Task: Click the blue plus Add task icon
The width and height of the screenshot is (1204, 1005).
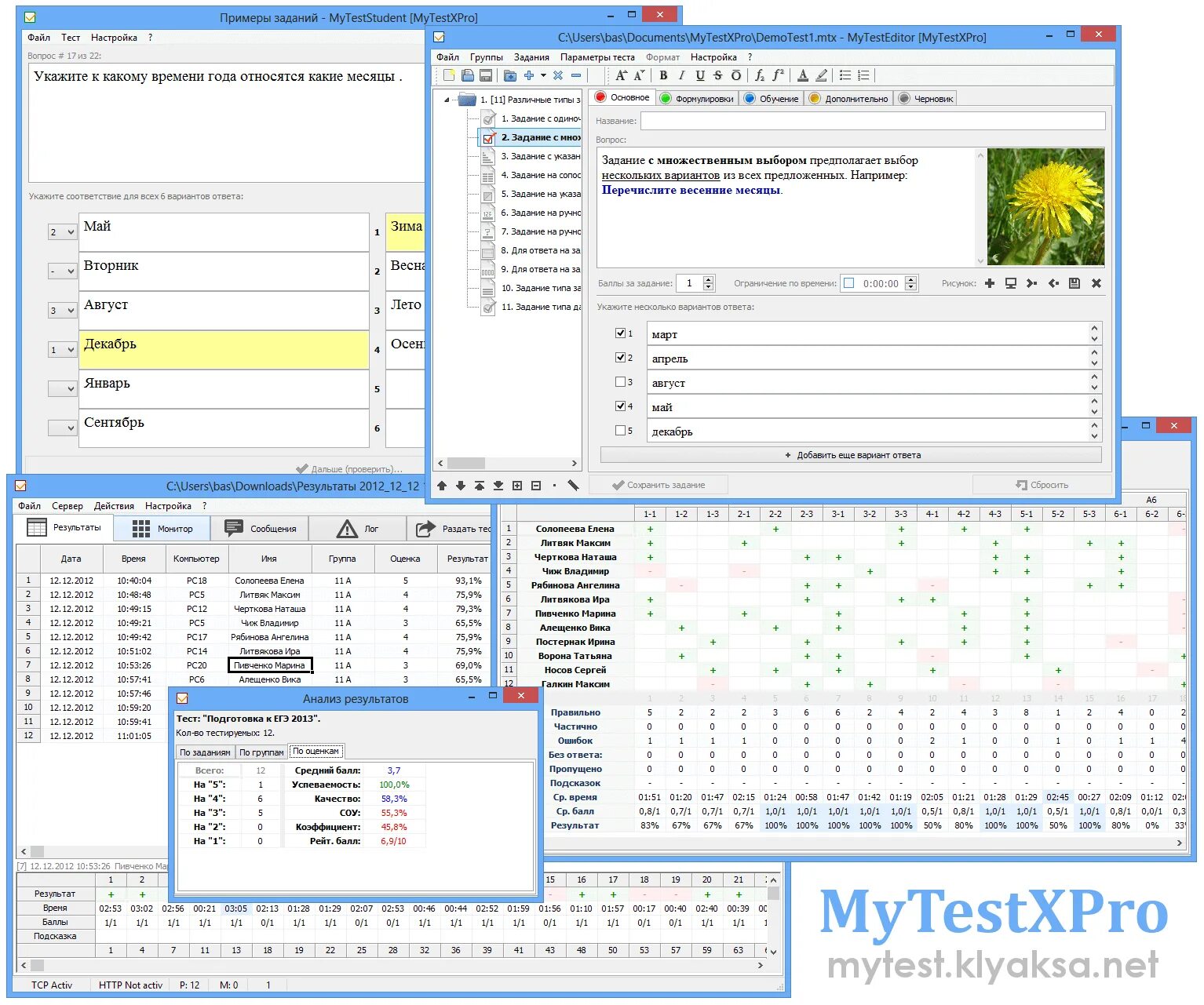Action: (x=529, y=75)
